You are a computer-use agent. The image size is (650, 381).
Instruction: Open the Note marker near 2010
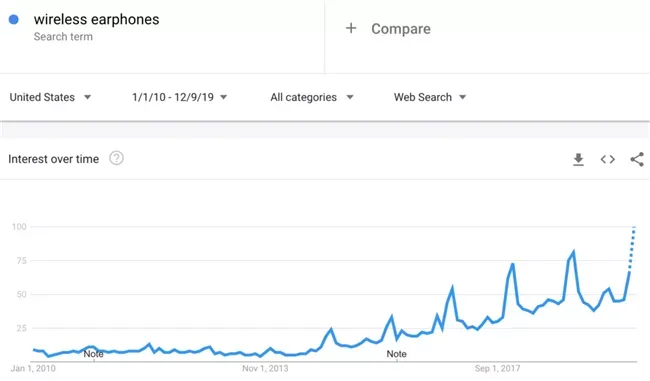93,354
